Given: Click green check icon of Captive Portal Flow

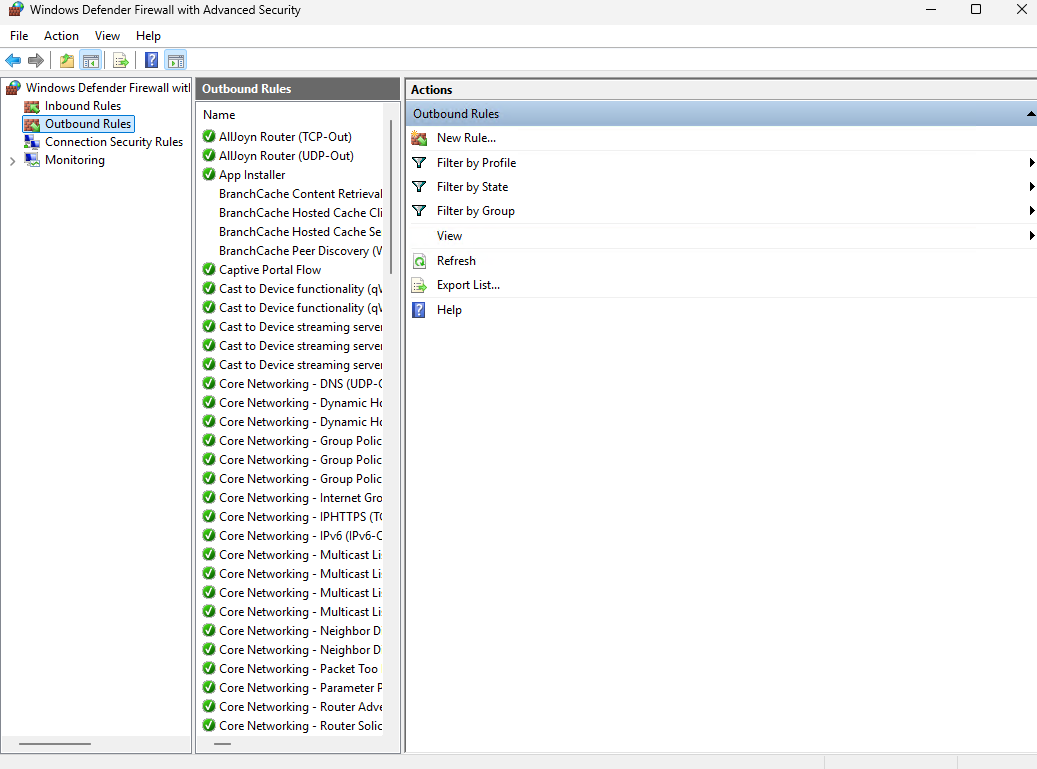Looking at the screenshot, I should 209,269.
